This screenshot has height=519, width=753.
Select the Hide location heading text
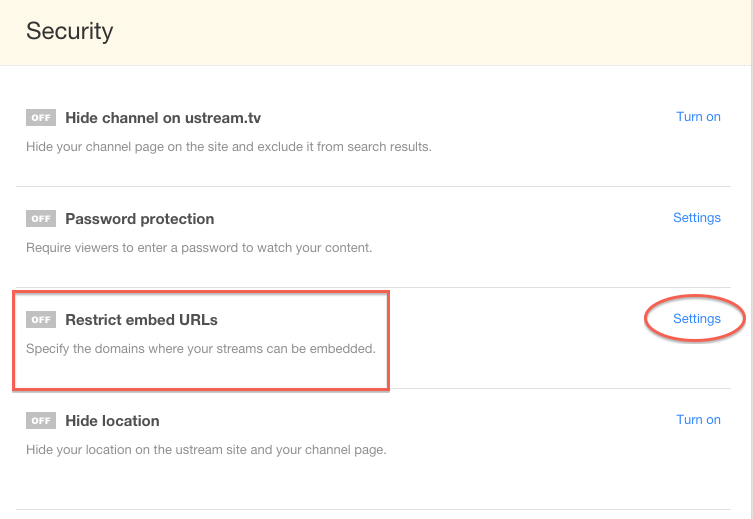pyautogui.click(x=112, y=421)
